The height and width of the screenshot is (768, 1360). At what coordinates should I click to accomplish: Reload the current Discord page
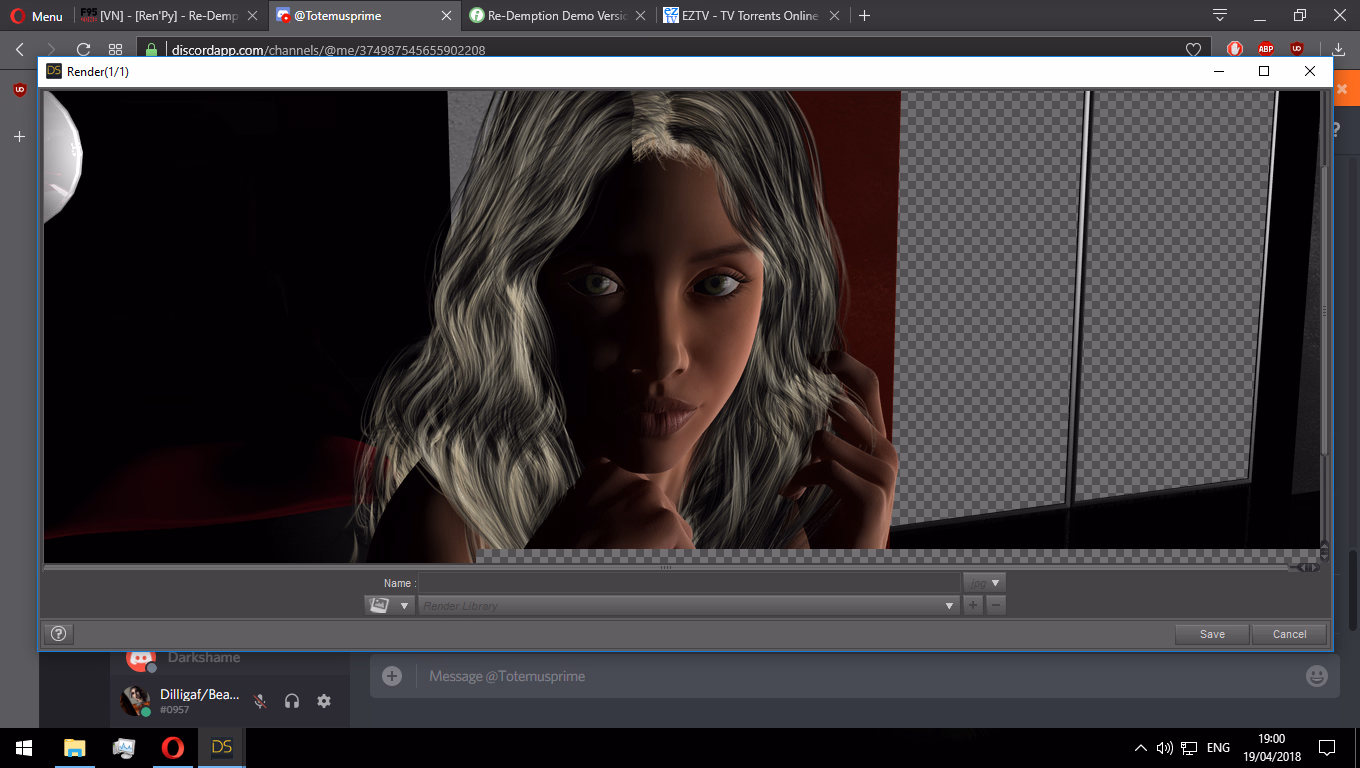tap(84, 49)
